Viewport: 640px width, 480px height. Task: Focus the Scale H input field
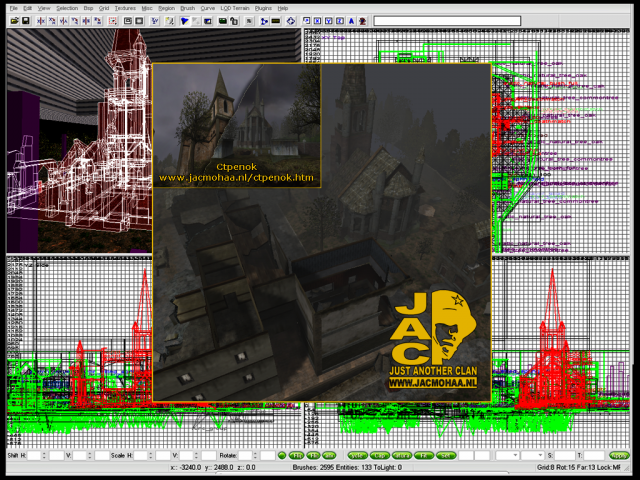coord(140,456)
